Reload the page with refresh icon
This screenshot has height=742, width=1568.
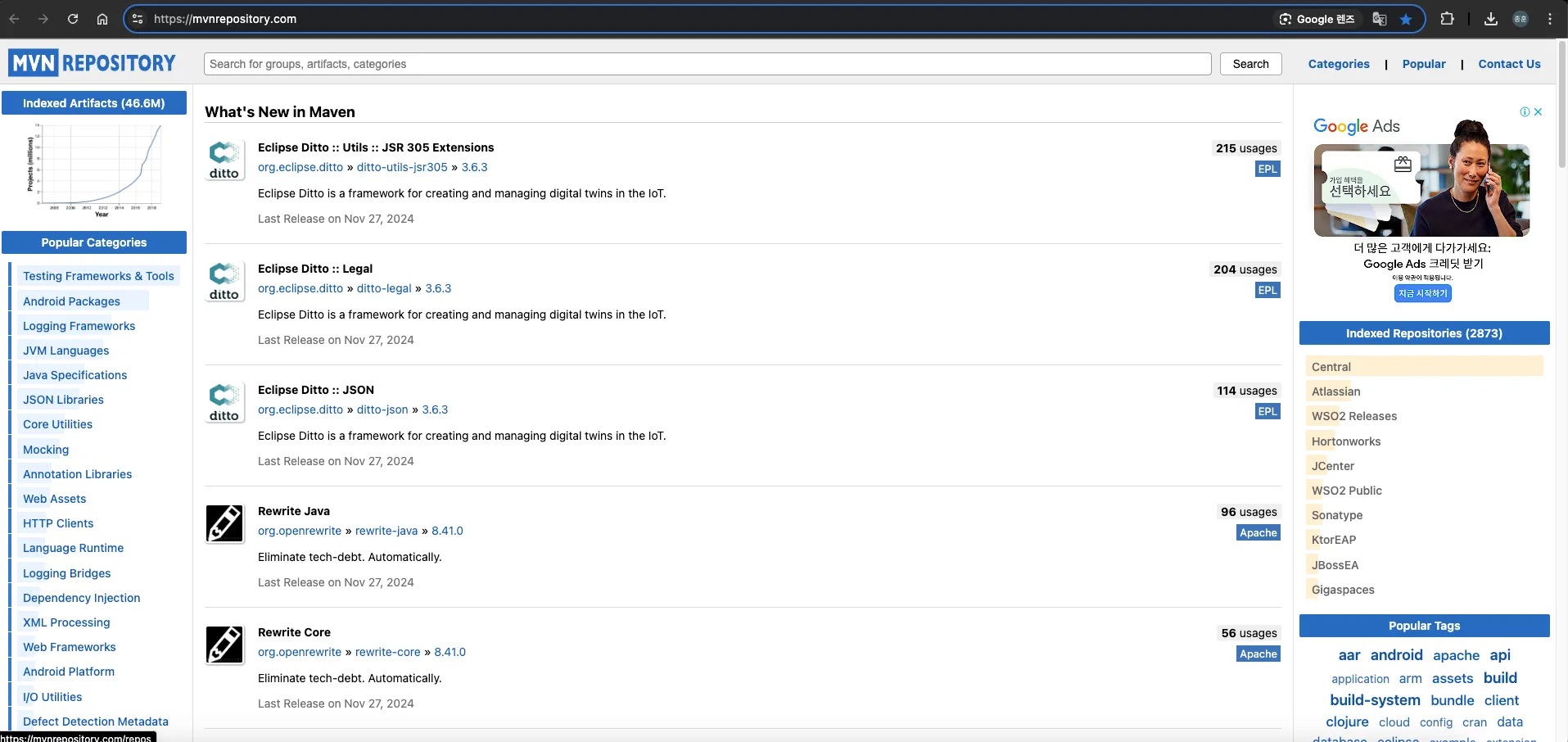[73, 19]
